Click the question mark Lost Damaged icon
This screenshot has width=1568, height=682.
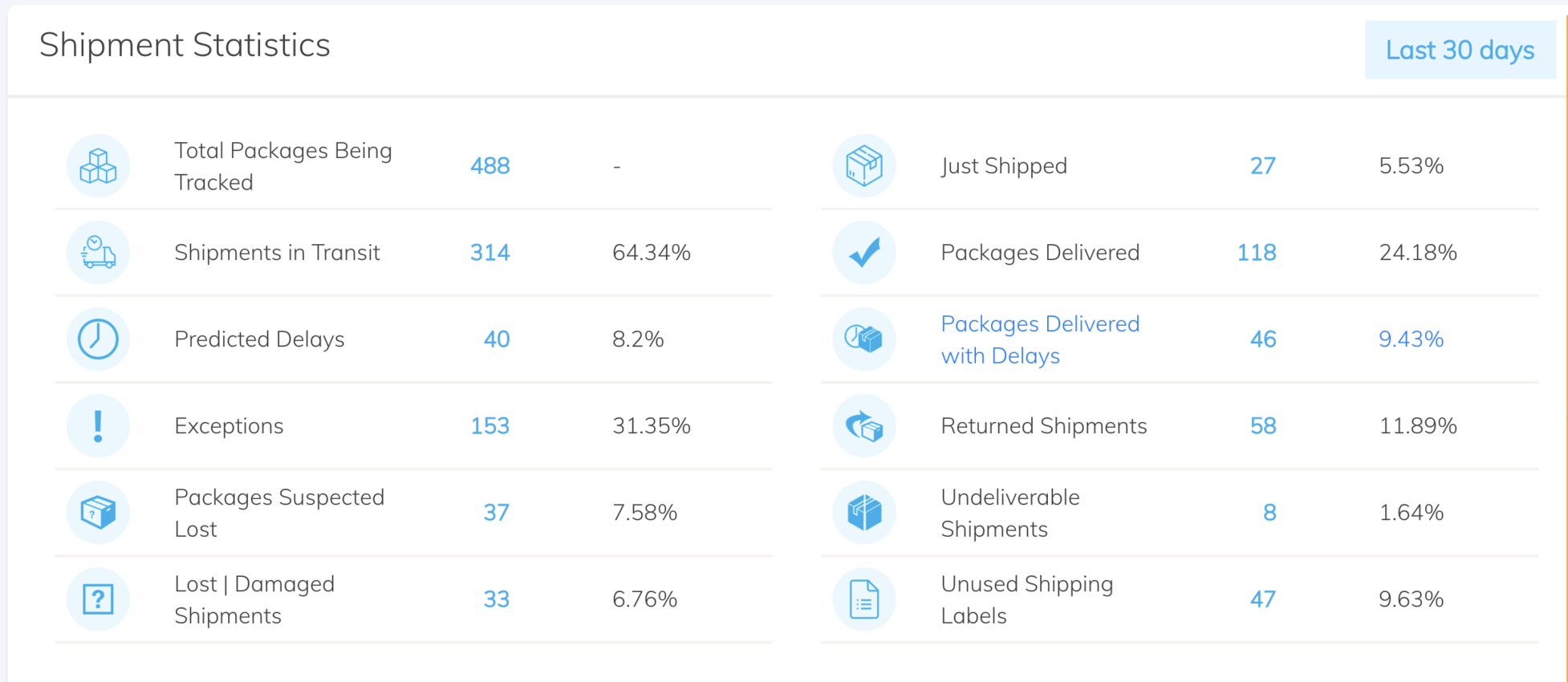point(98,599)
